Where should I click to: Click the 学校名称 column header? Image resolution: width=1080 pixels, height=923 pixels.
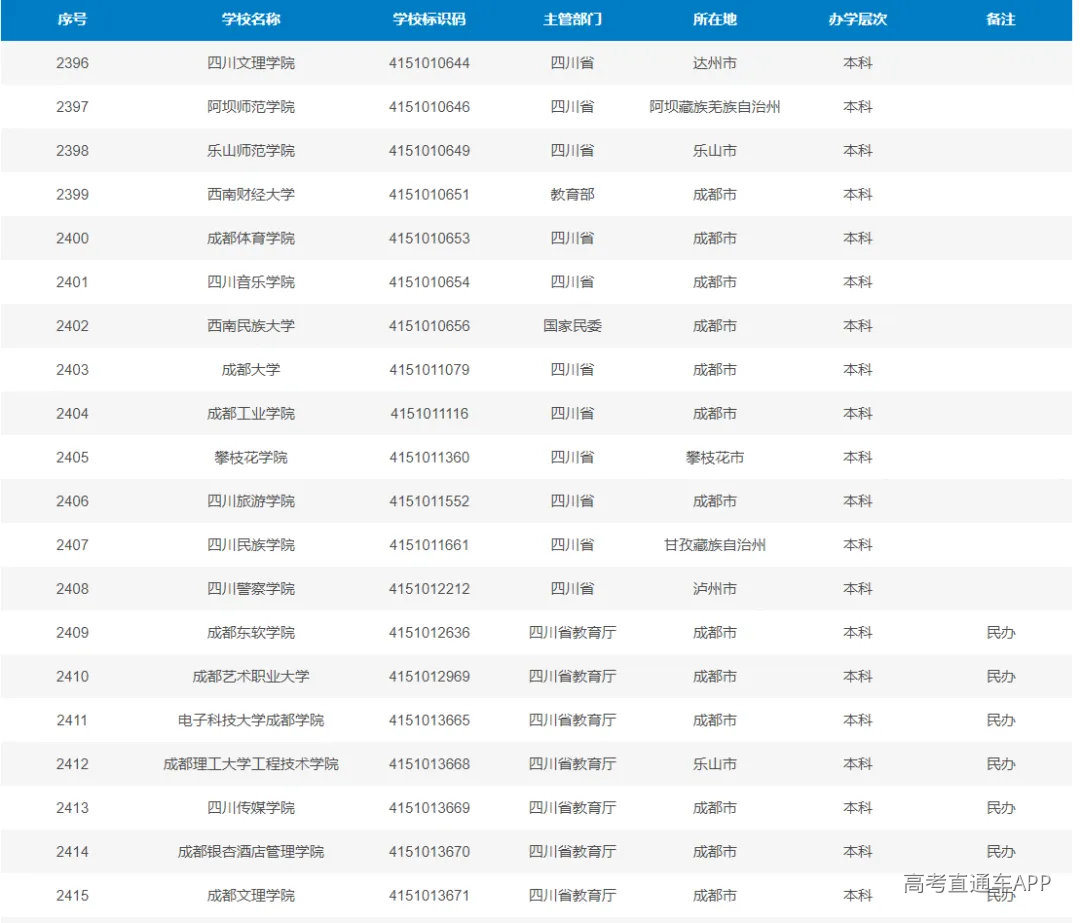tap(251, 19)
